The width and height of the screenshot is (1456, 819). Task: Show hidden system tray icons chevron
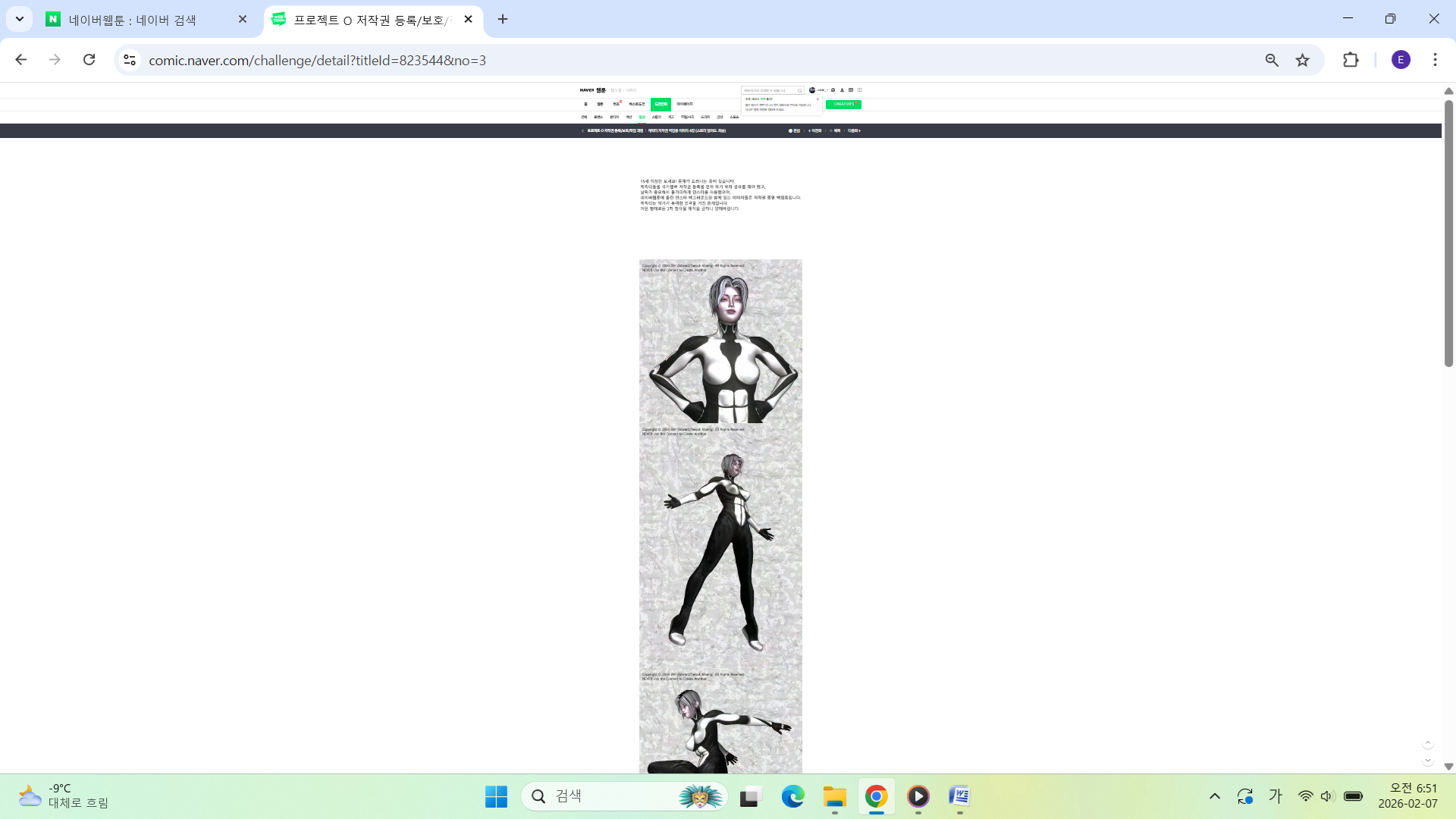click(x=1215, y=796)
